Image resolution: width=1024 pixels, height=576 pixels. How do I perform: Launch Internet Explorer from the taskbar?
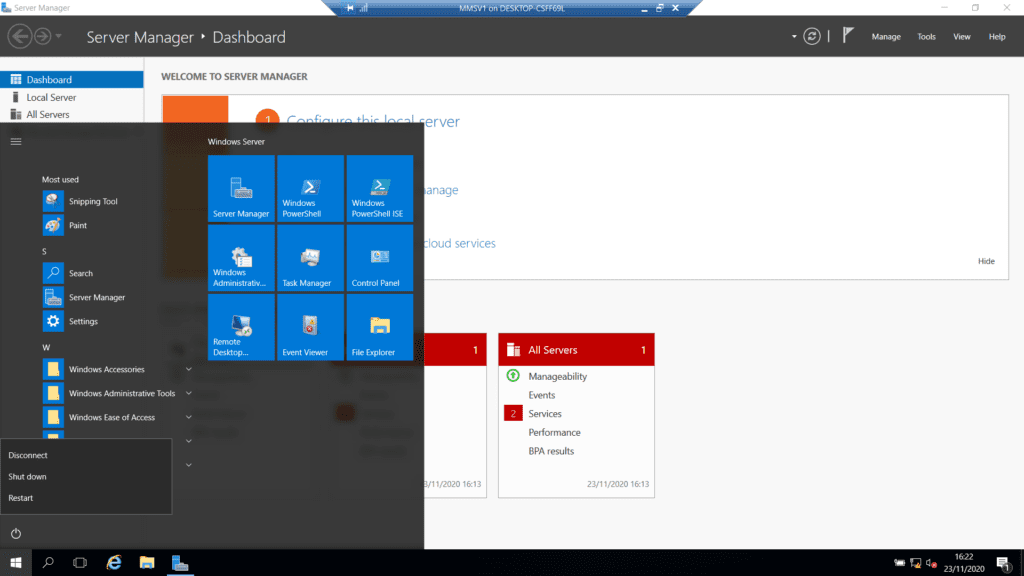114,562
